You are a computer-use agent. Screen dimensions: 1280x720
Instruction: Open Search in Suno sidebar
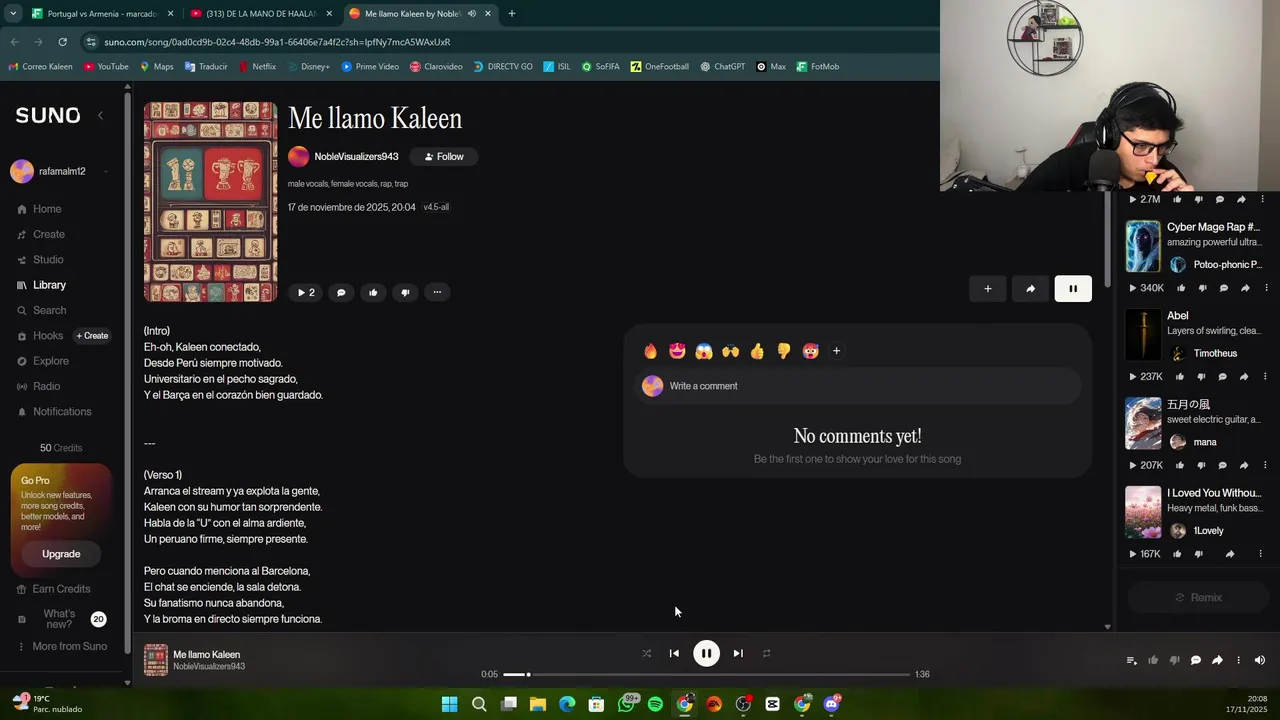(x=42, y=310)
